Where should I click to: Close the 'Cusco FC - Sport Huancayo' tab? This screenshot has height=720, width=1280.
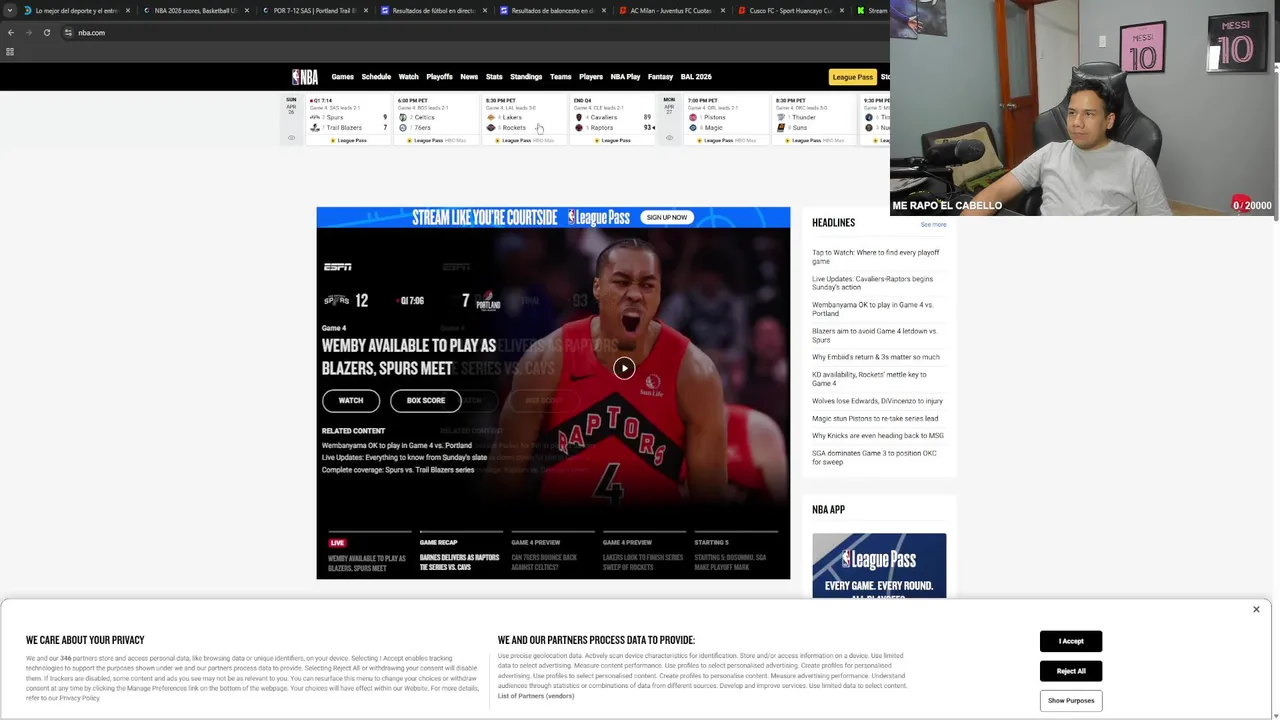(x=842, y=10)
